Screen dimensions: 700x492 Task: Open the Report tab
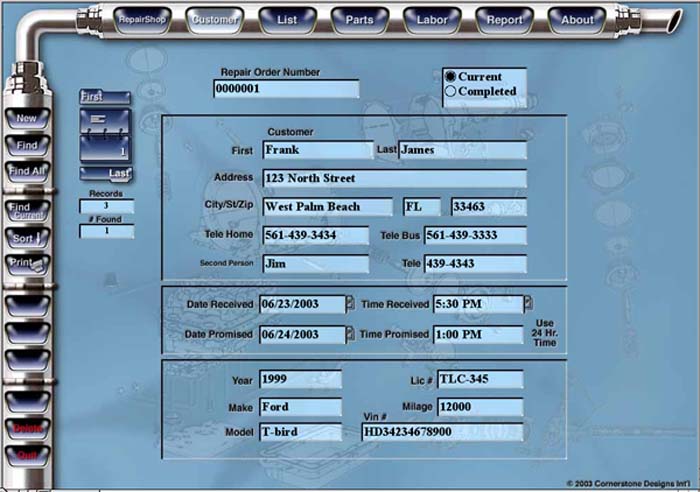pyautogui.click(x=505, y=19)
